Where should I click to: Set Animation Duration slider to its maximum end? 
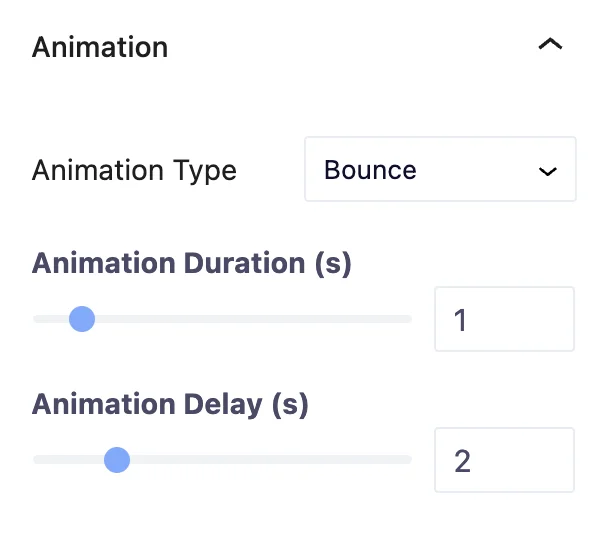click(410, 319)
